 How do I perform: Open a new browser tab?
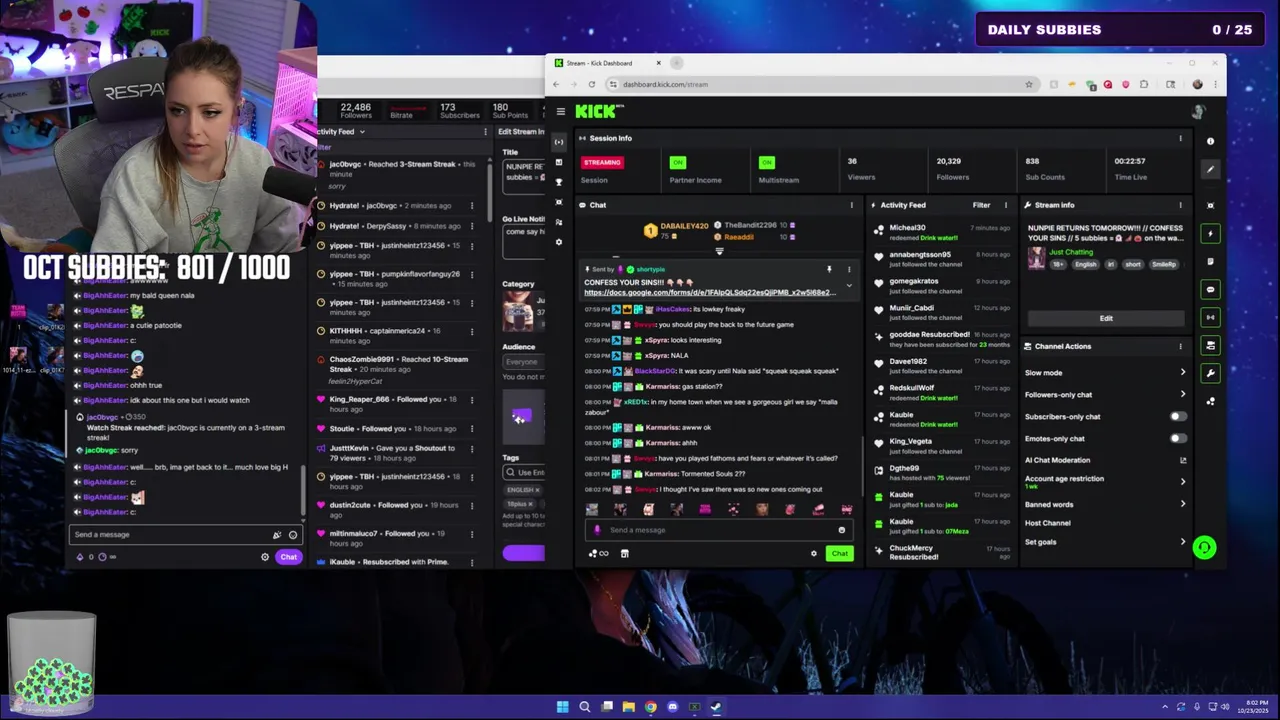(x=677, y=63)
